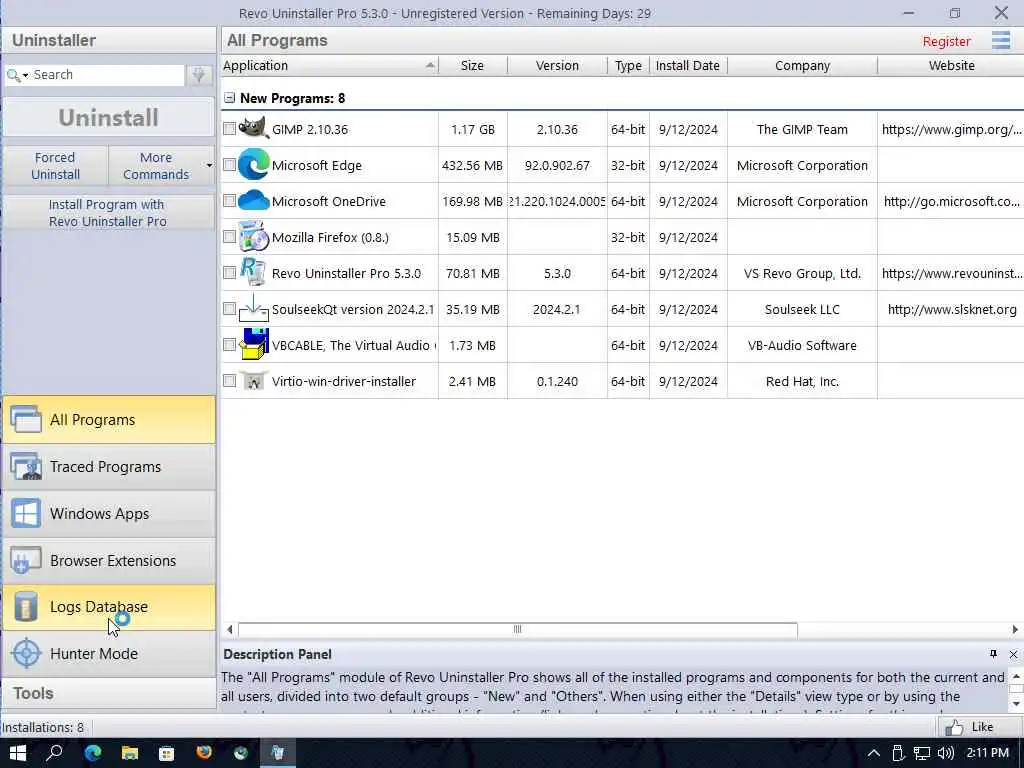The height and width of the screenshot is (768, 1024).
Task: Check the SoulseekQt checkbox
Action: pyautogui.click(x=229, y=308)
